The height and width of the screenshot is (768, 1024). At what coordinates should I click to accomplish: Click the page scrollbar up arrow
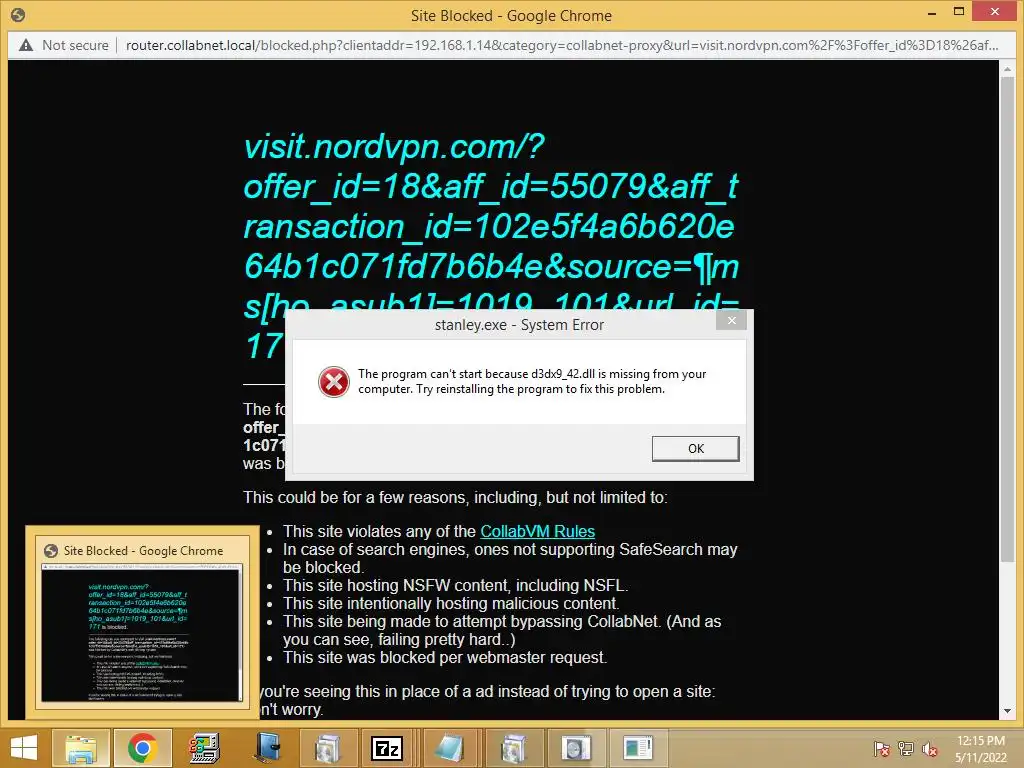[x=1007, y=69]
